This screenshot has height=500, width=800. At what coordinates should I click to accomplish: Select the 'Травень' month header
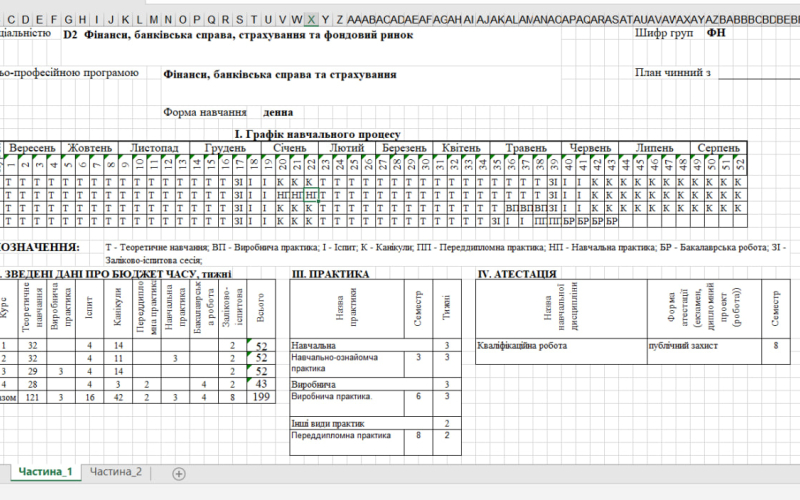[x=526, y=148]
